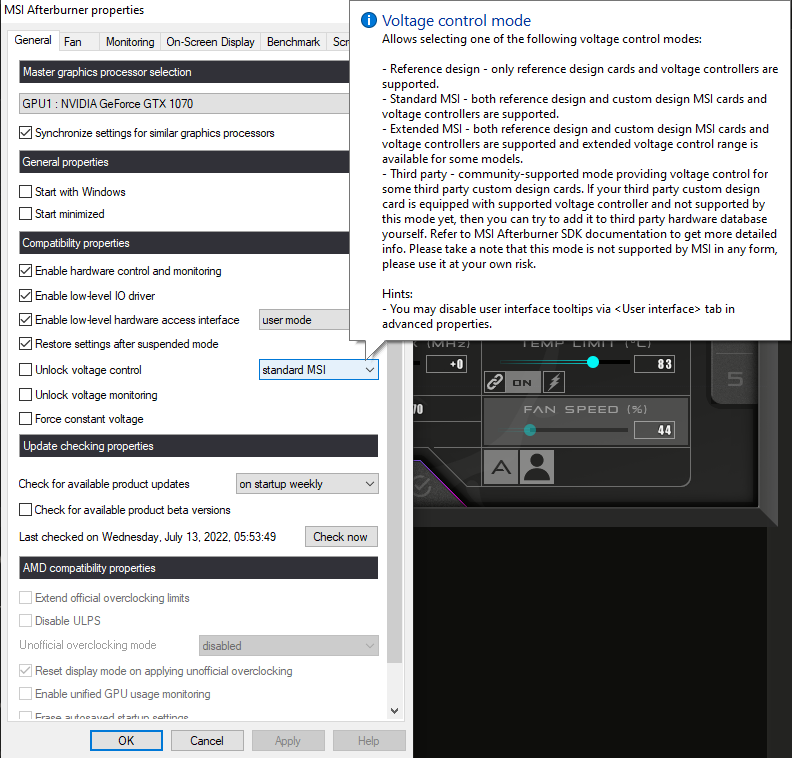Click Reset display mode on applying unofficial overclocking

pos(25,671)
